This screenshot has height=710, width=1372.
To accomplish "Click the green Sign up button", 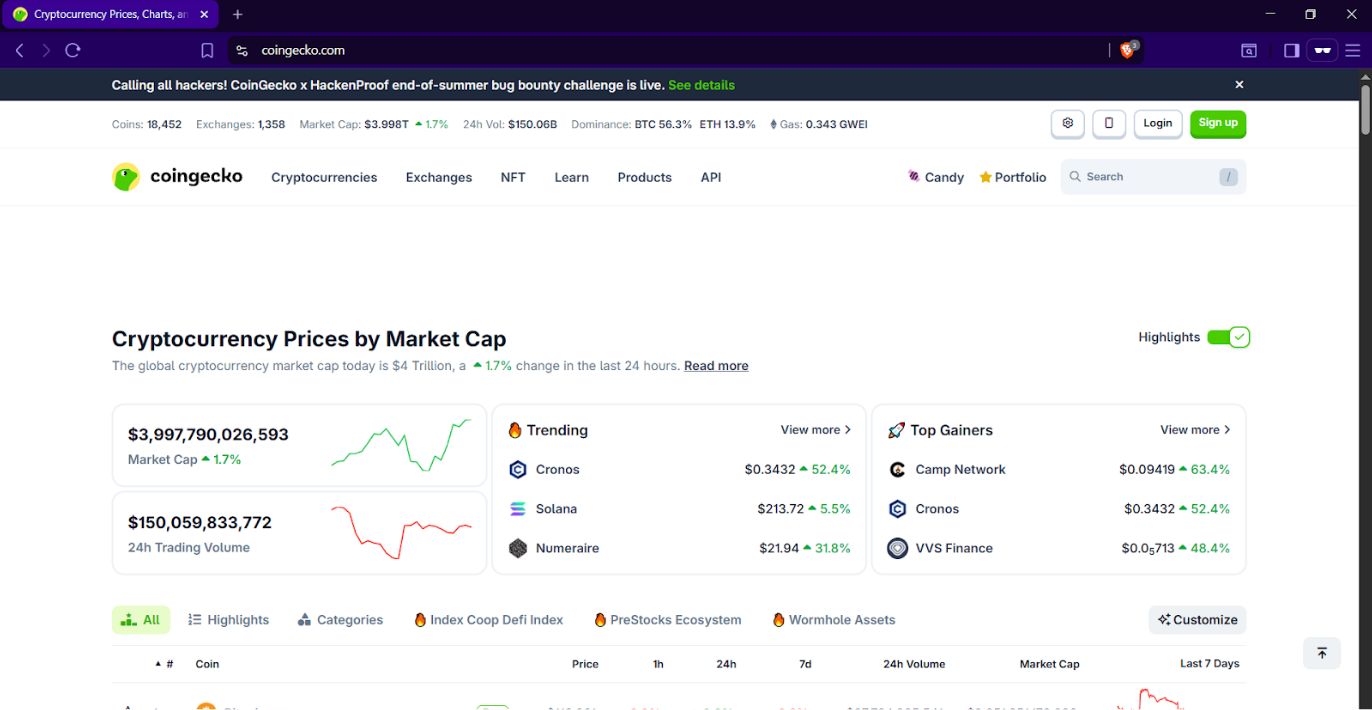I will point(1217,124).
